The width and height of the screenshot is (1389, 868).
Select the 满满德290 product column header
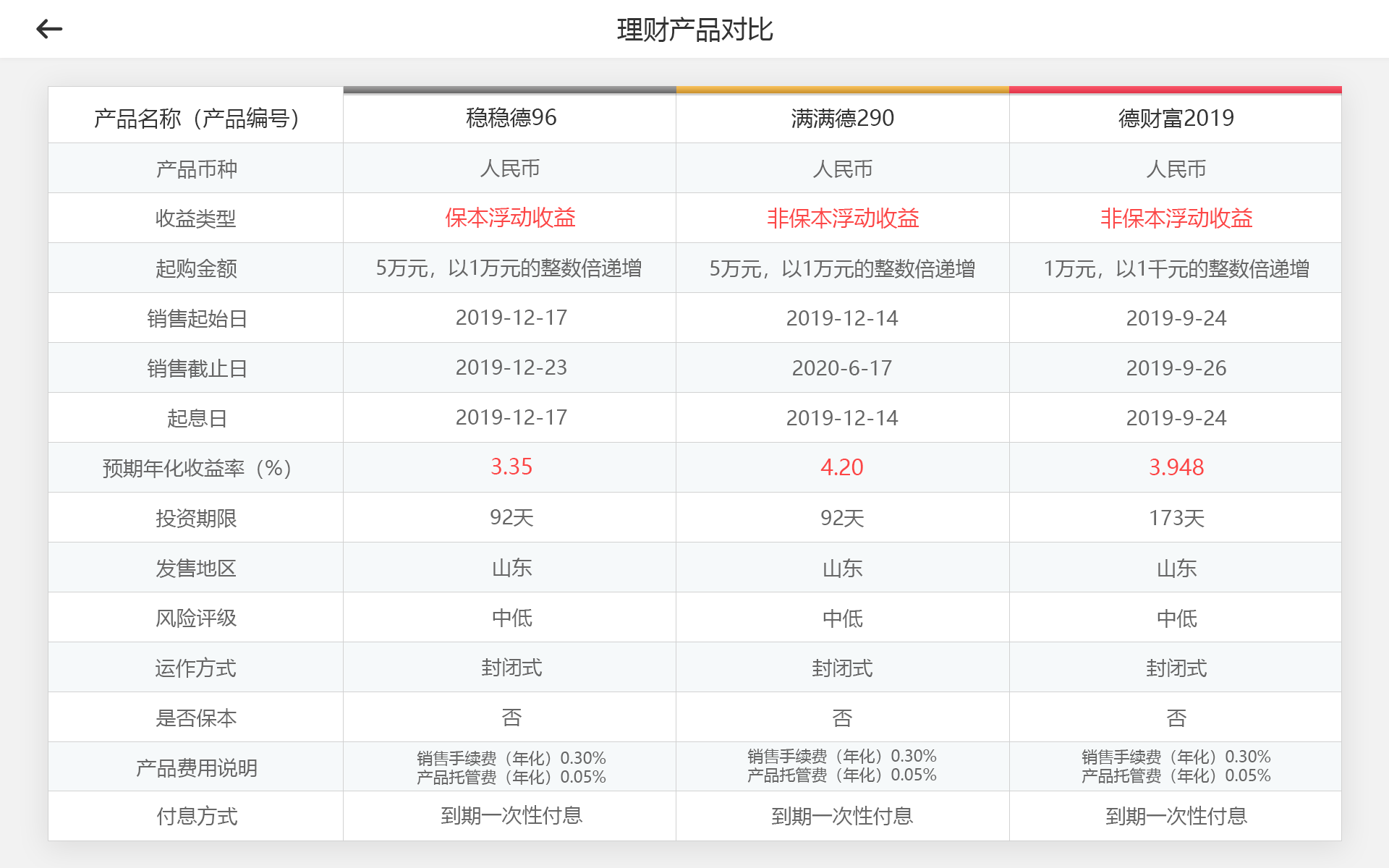click(842, 118)
